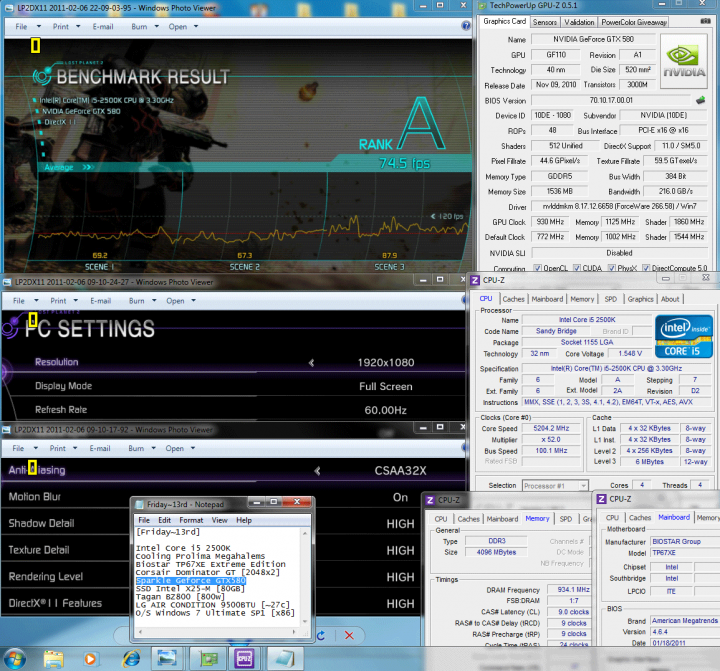Click the Intel Core i5 logo in CPU-Z
This screenshot has height=671, width=720.
683,336
